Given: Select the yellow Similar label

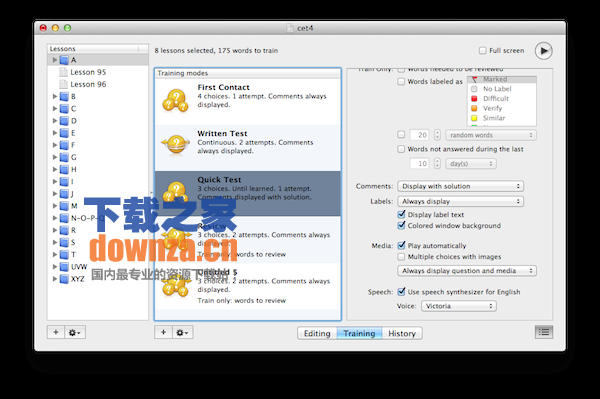Looking at the screenshot, I should click(x=502, y=118).
